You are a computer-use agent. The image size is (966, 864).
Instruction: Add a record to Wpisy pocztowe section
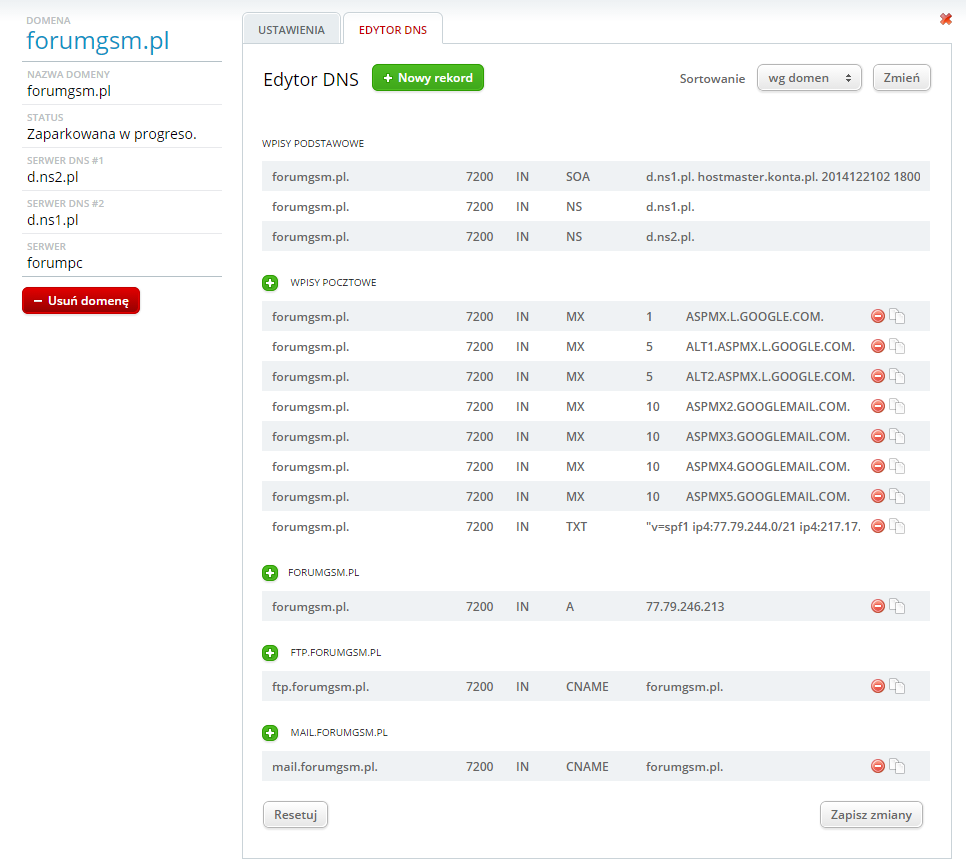tap(270, 283)
